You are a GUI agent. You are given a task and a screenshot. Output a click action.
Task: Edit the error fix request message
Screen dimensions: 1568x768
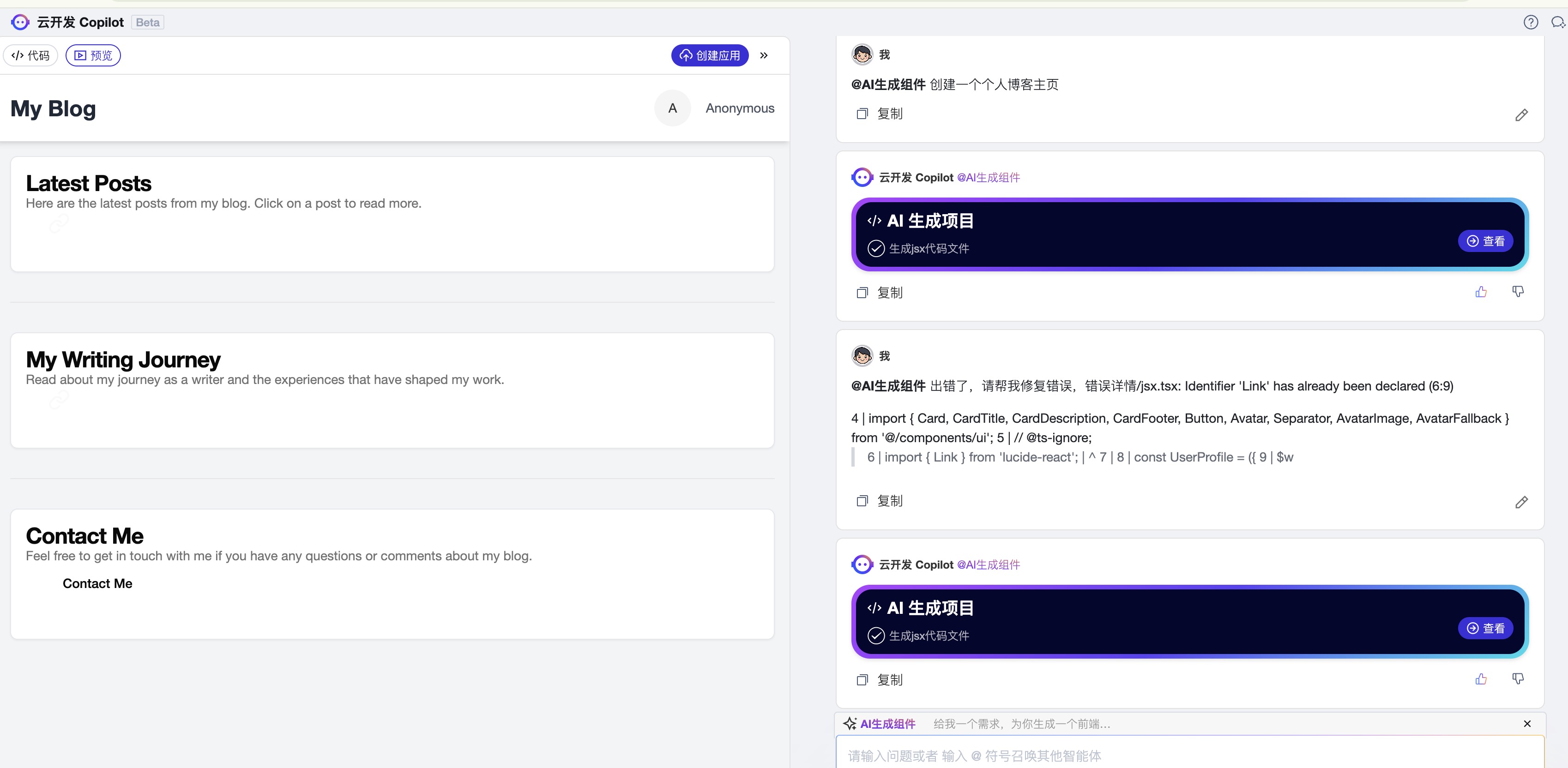[x=1521, y=502]
